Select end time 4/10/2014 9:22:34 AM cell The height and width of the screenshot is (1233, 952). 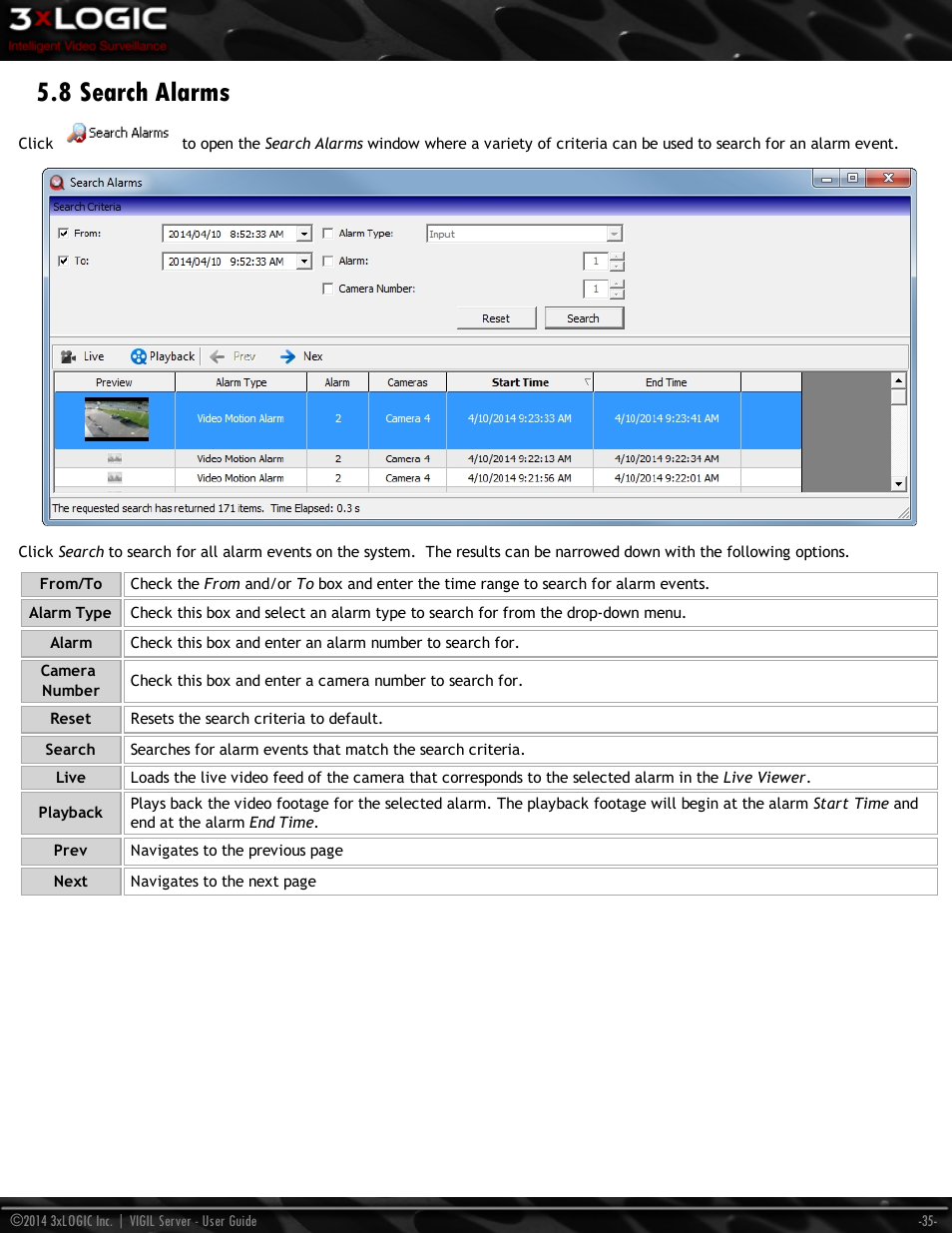coord(667,459)
